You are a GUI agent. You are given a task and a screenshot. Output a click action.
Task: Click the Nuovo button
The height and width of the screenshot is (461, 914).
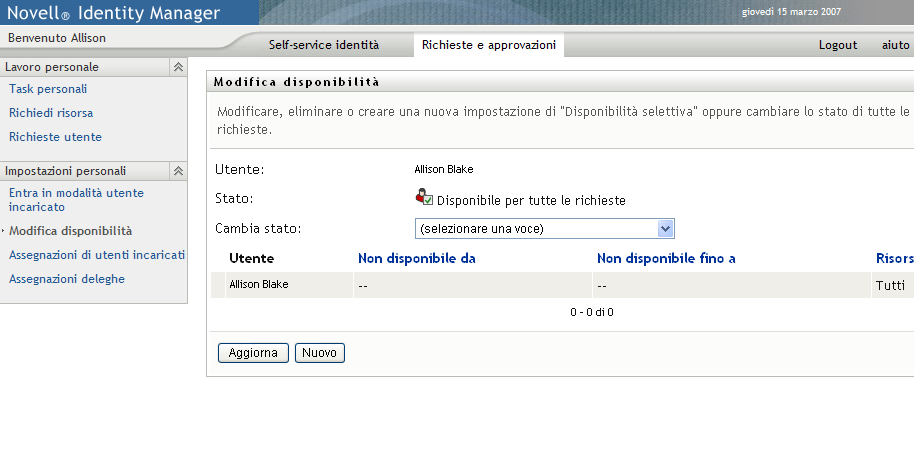click(319, 353)
